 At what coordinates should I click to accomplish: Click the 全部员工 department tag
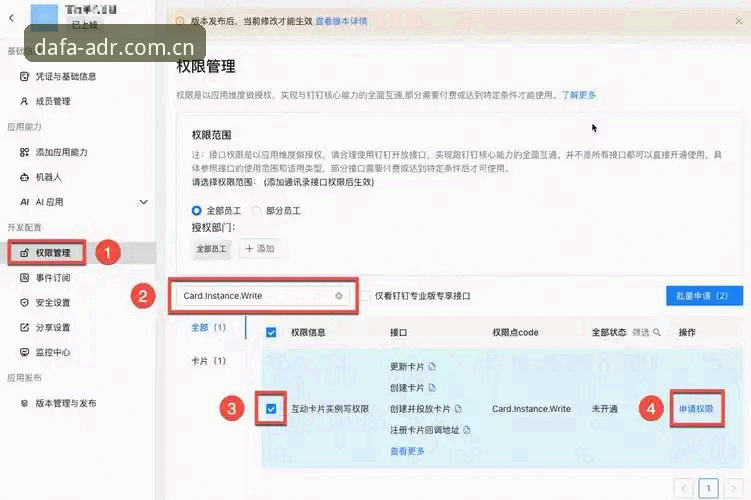[211, 249]
